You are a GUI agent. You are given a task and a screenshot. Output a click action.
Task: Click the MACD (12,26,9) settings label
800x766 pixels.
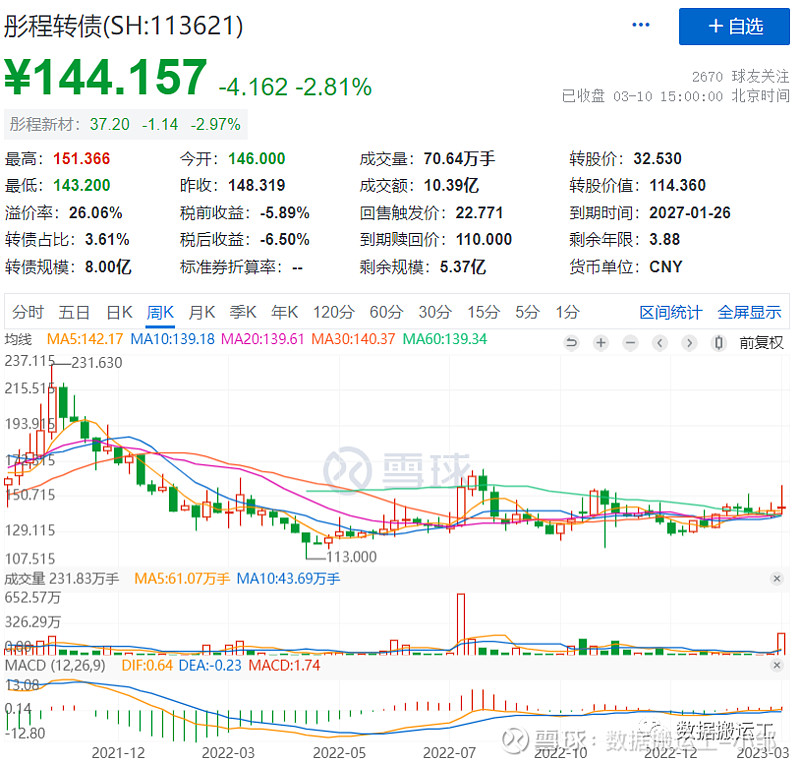55,665
